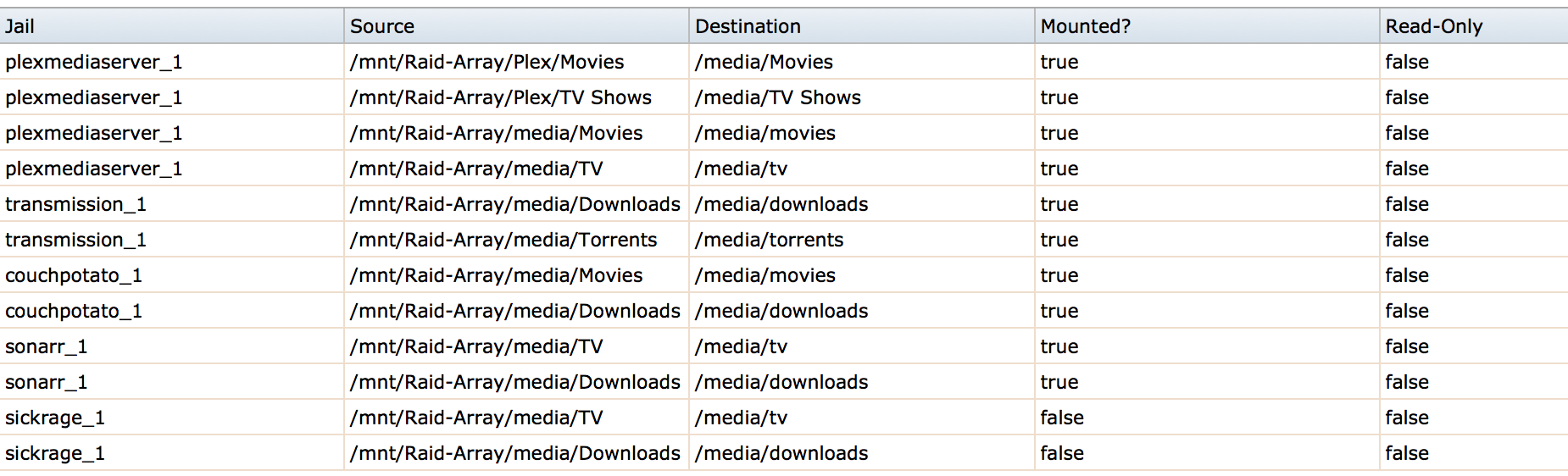The image size is (1568, 476).
Task: Select the sonarr_1 Downloads storage row
Action: (x=784, y=382)
